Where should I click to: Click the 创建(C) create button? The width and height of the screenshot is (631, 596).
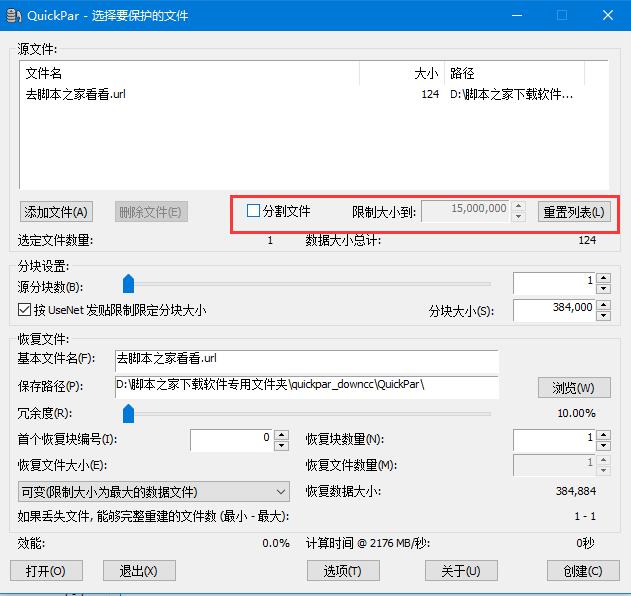point(583,571)
